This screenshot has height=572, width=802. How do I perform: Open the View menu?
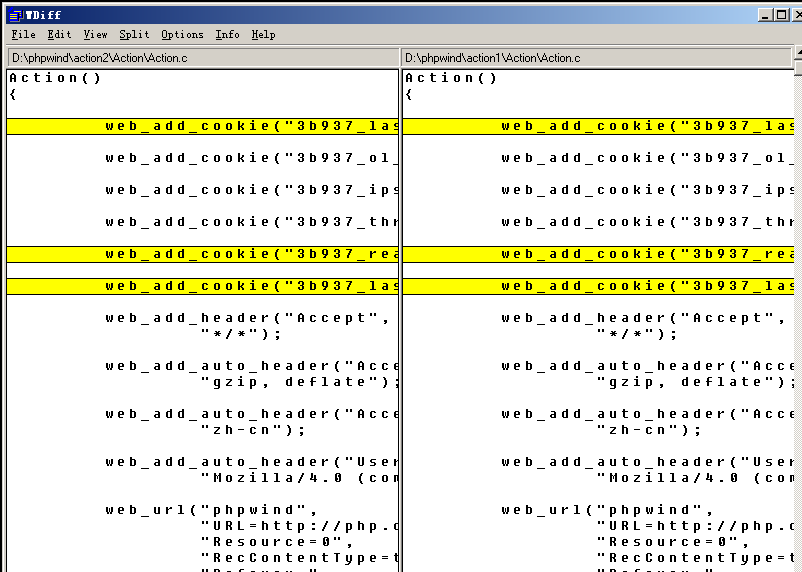tap(96, 34)
